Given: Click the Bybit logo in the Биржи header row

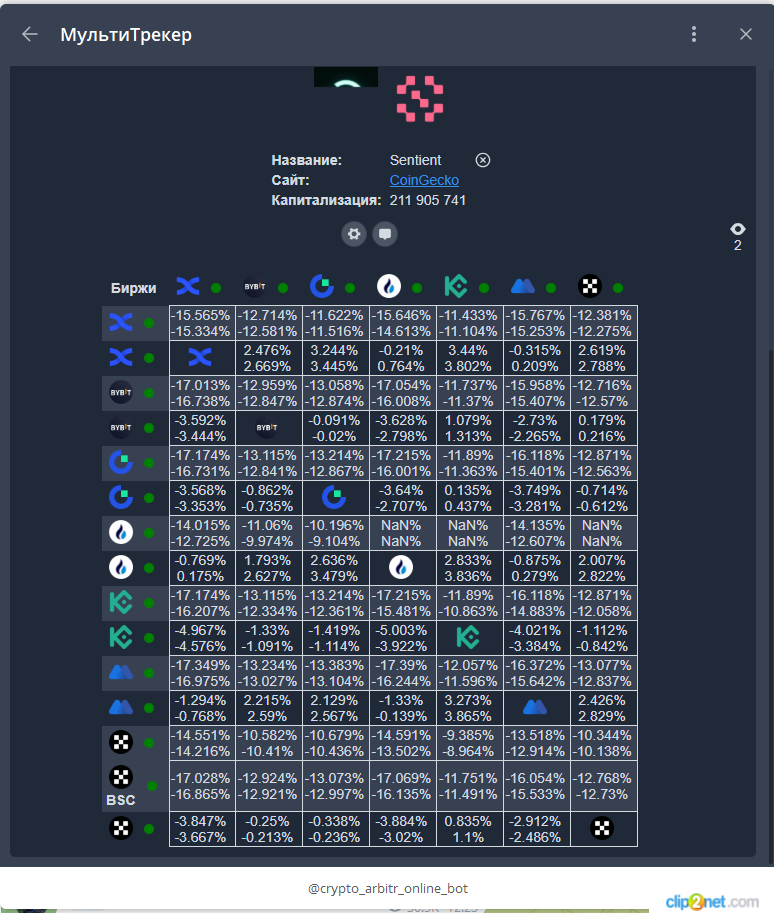Looking at the screenshot, I should coord(255,286).
